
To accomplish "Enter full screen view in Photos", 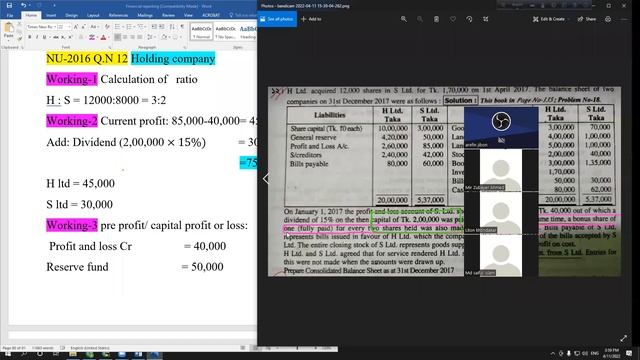I will pos(623,338).
